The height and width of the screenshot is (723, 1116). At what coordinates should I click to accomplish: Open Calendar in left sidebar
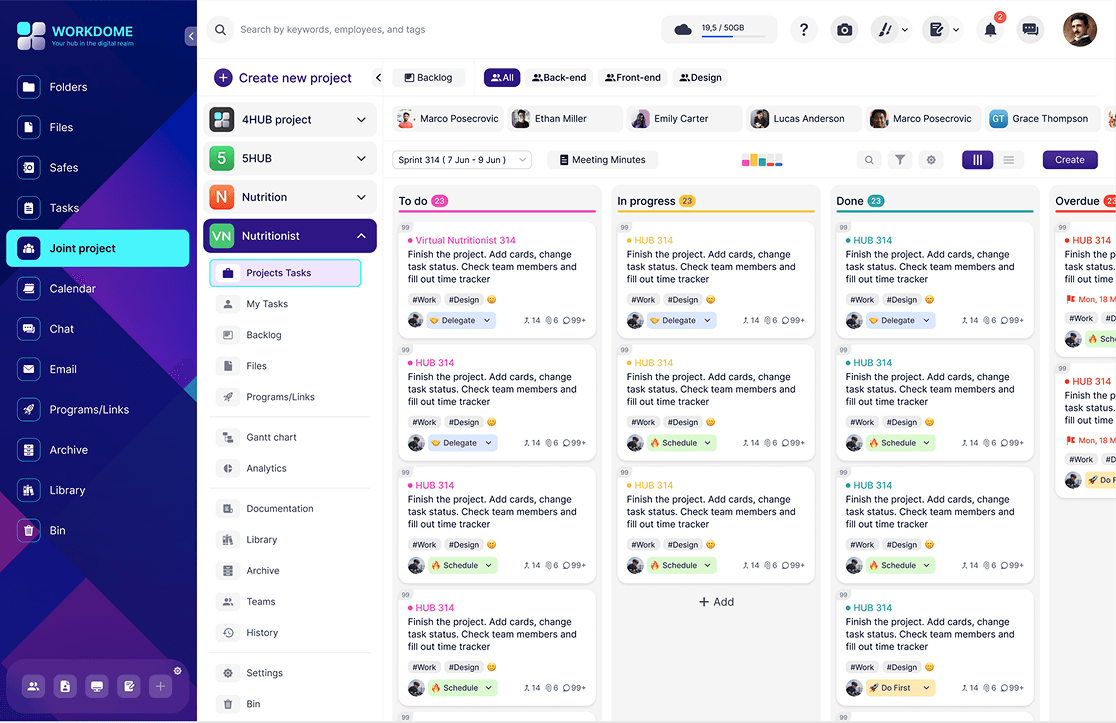tap(73, 289)
